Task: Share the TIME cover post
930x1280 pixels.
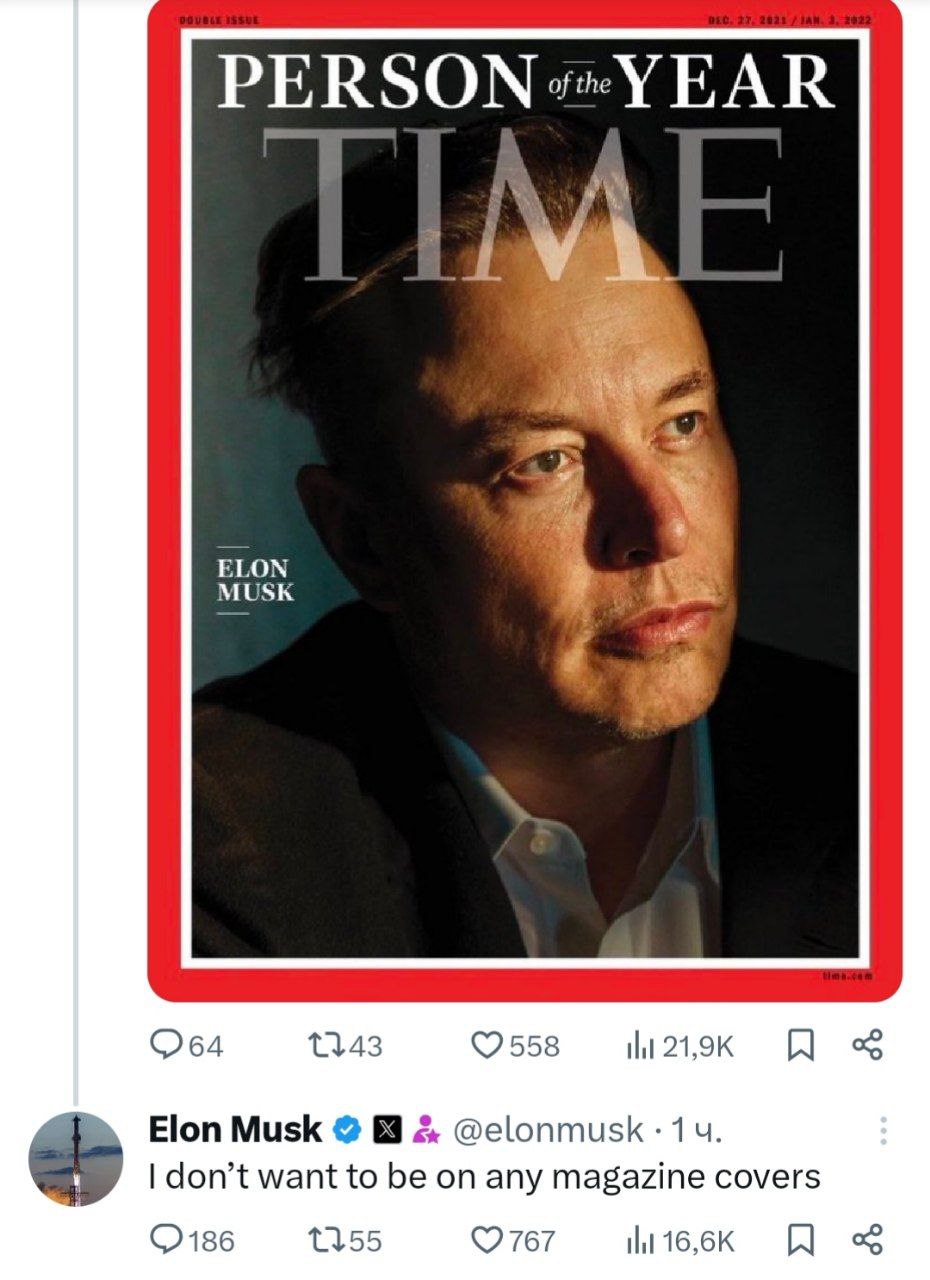Action: [x=867, y=1046]
